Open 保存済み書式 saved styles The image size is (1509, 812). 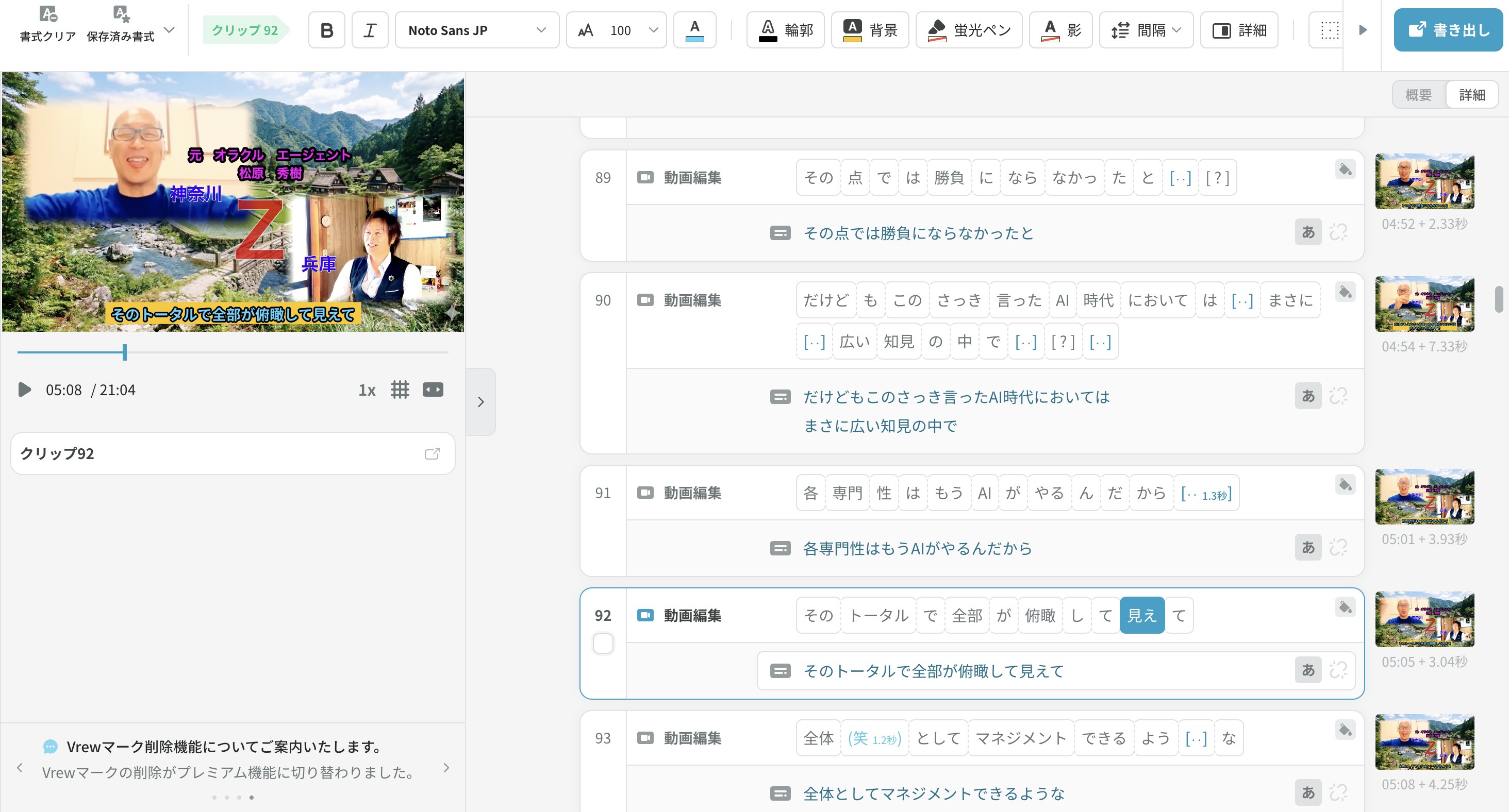click(x=121, y=25)
